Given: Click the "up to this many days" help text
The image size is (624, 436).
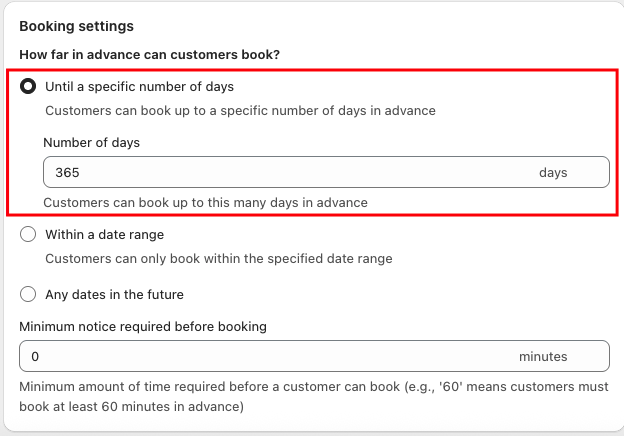Looking at the screenshot, I should click(x=206, y=202).
